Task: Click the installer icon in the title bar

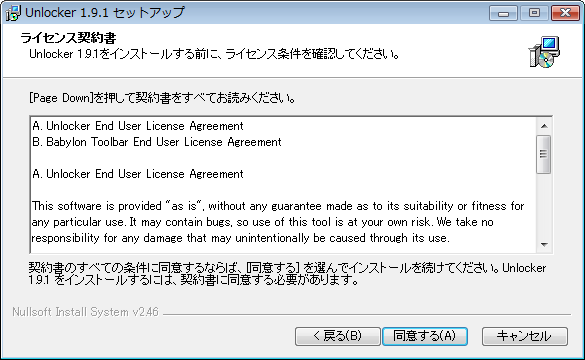Action: pos(13,13)
